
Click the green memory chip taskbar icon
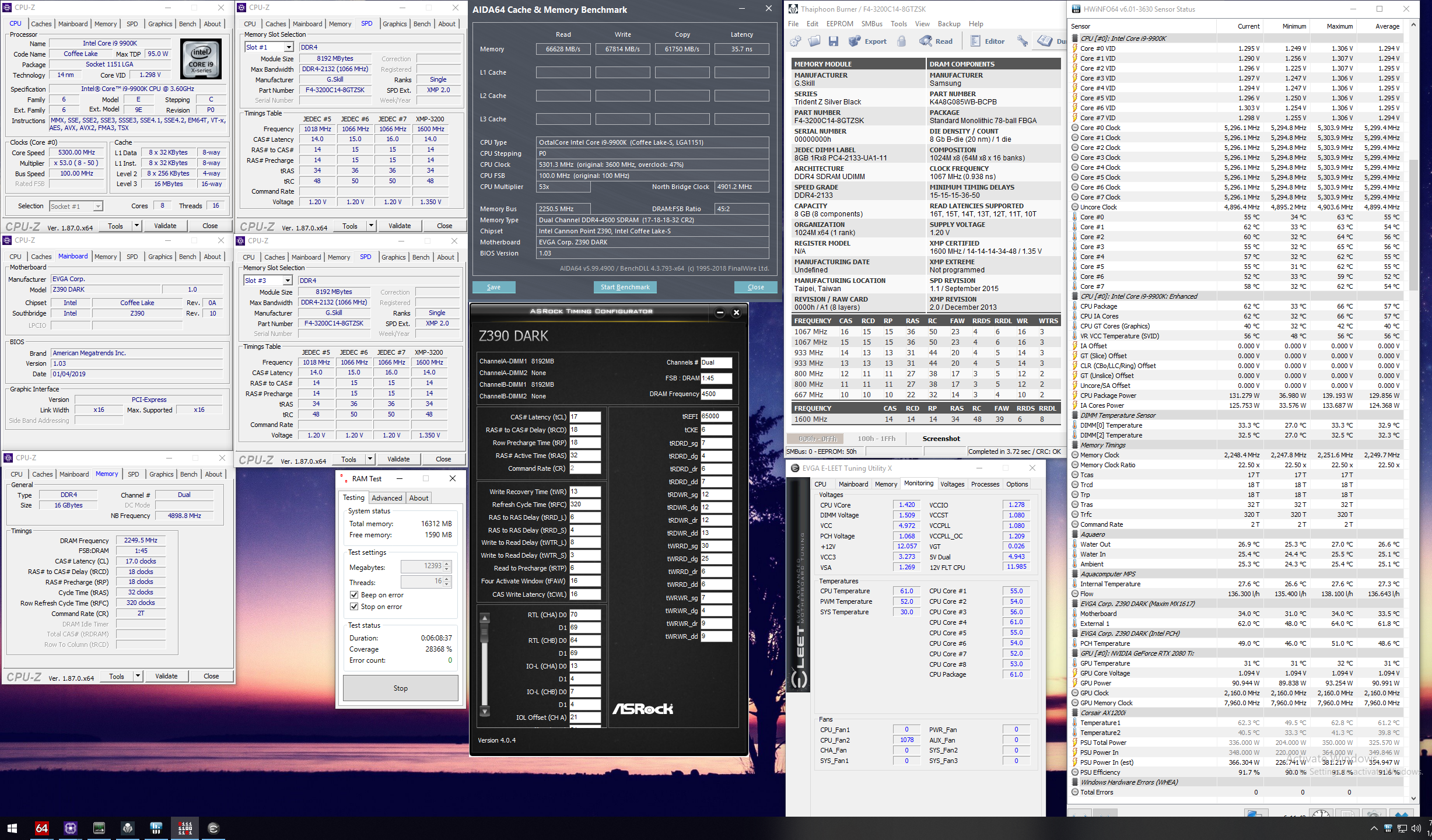coord(99,828)
